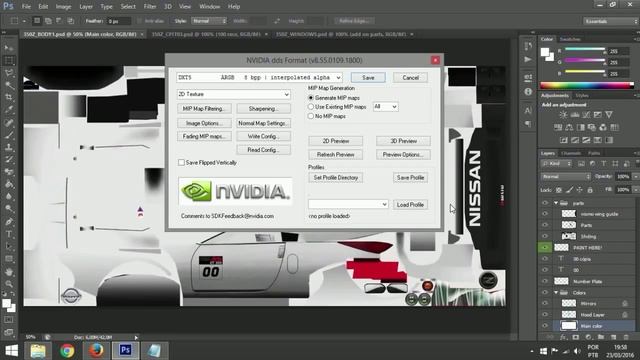This screenshot has width=640, height=360.
Task: Select the Brush tool
Action: pos(9,135)
